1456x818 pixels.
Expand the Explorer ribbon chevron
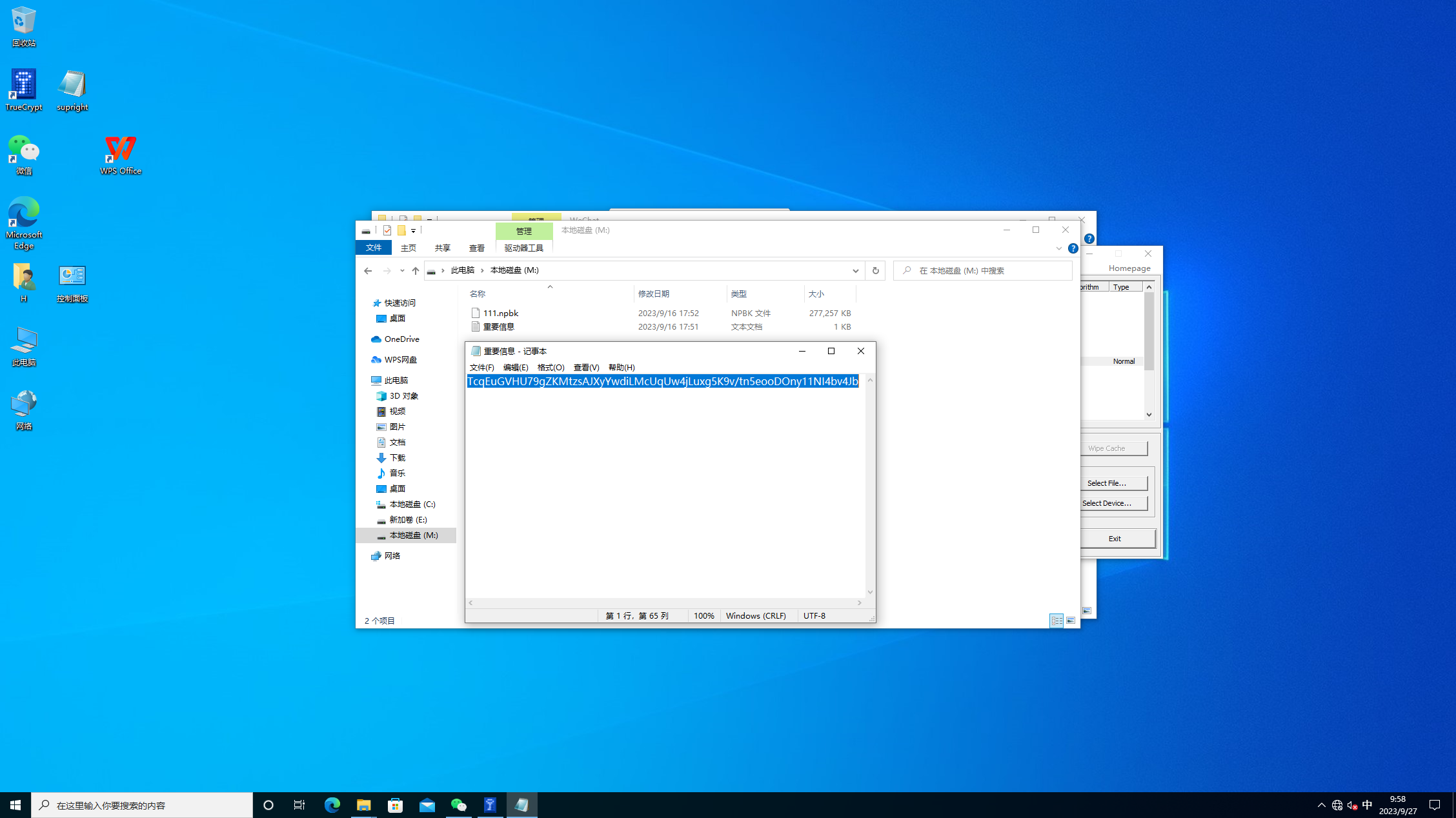(1059, 248)
